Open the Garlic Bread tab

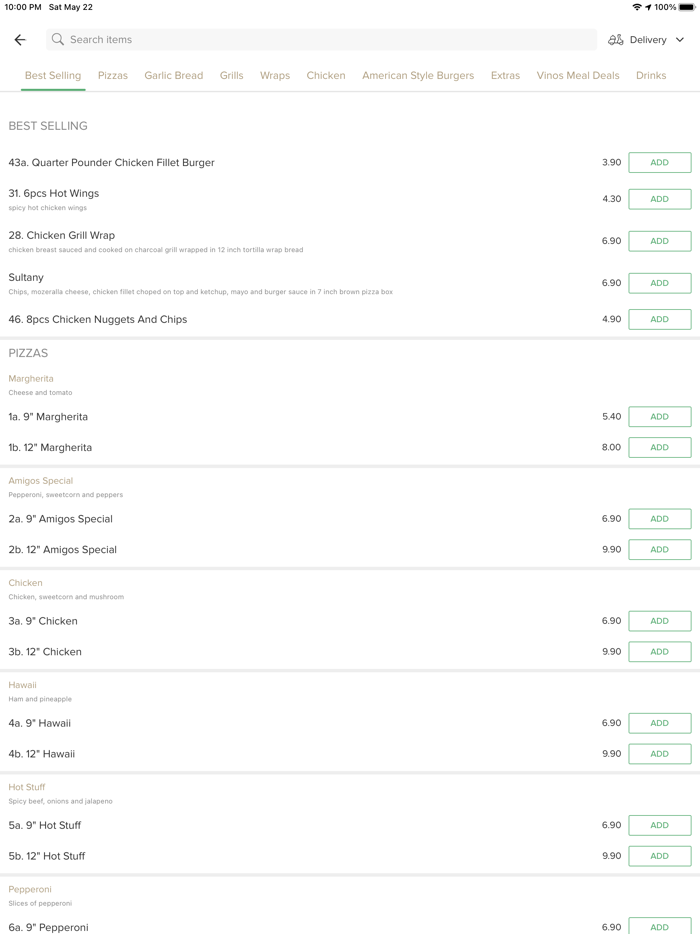(173, 75)
